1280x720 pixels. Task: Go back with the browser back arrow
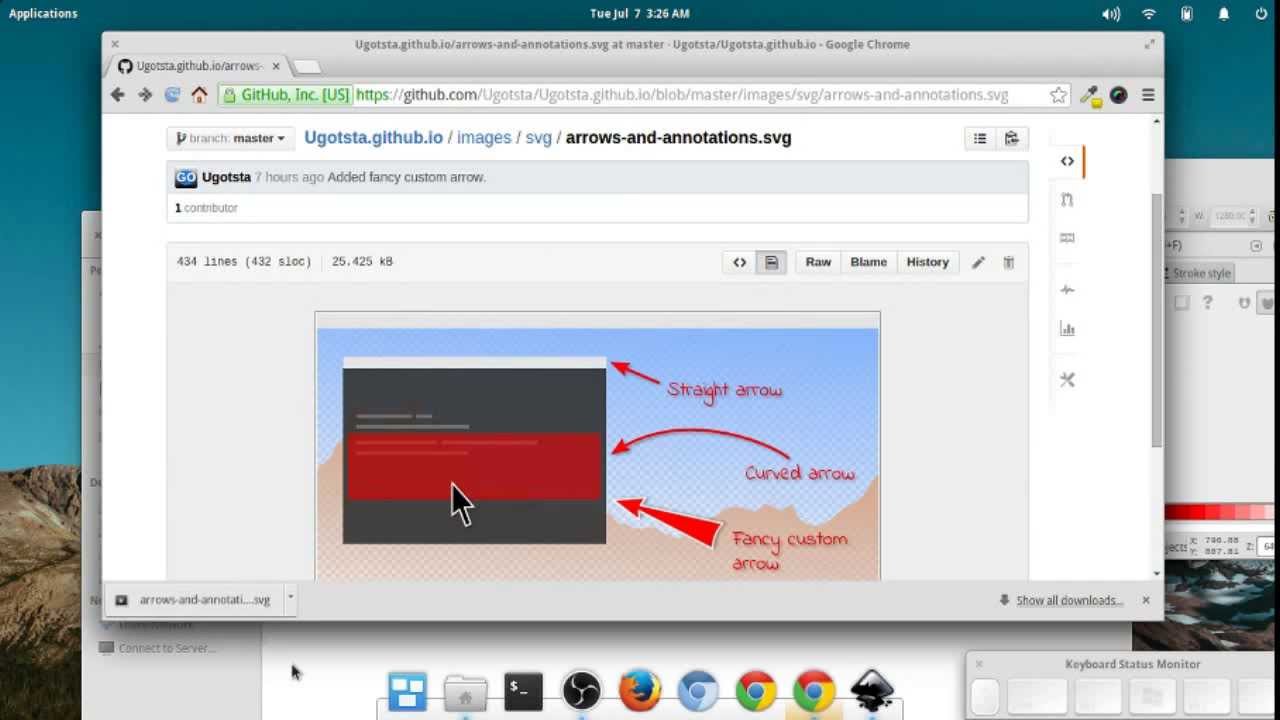118,95
